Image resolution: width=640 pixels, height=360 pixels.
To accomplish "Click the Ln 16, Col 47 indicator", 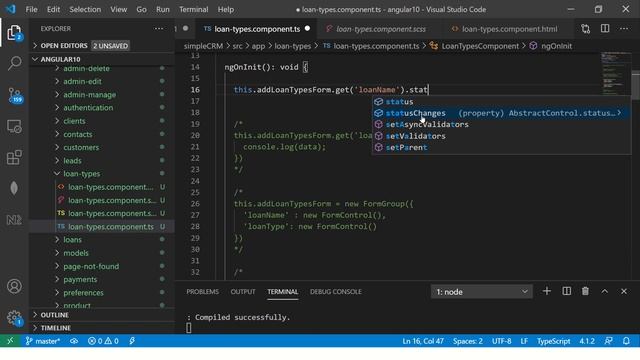I will coord(423,341).
